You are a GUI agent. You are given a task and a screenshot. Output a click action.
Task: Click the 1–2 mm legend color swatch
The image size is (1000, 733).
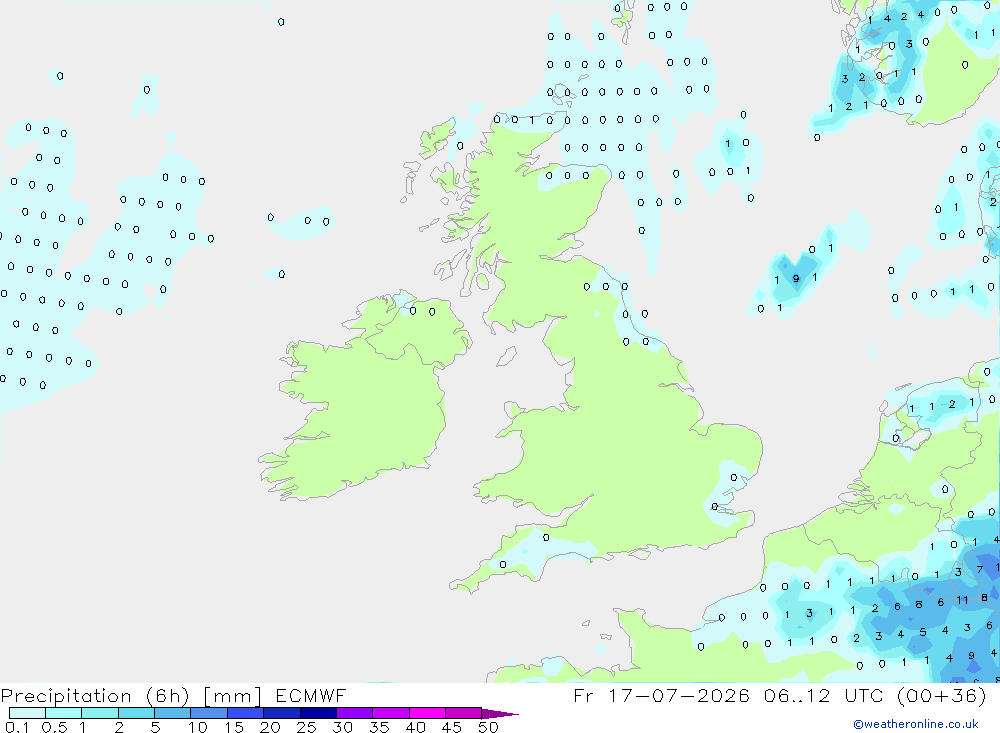point(100,713)
